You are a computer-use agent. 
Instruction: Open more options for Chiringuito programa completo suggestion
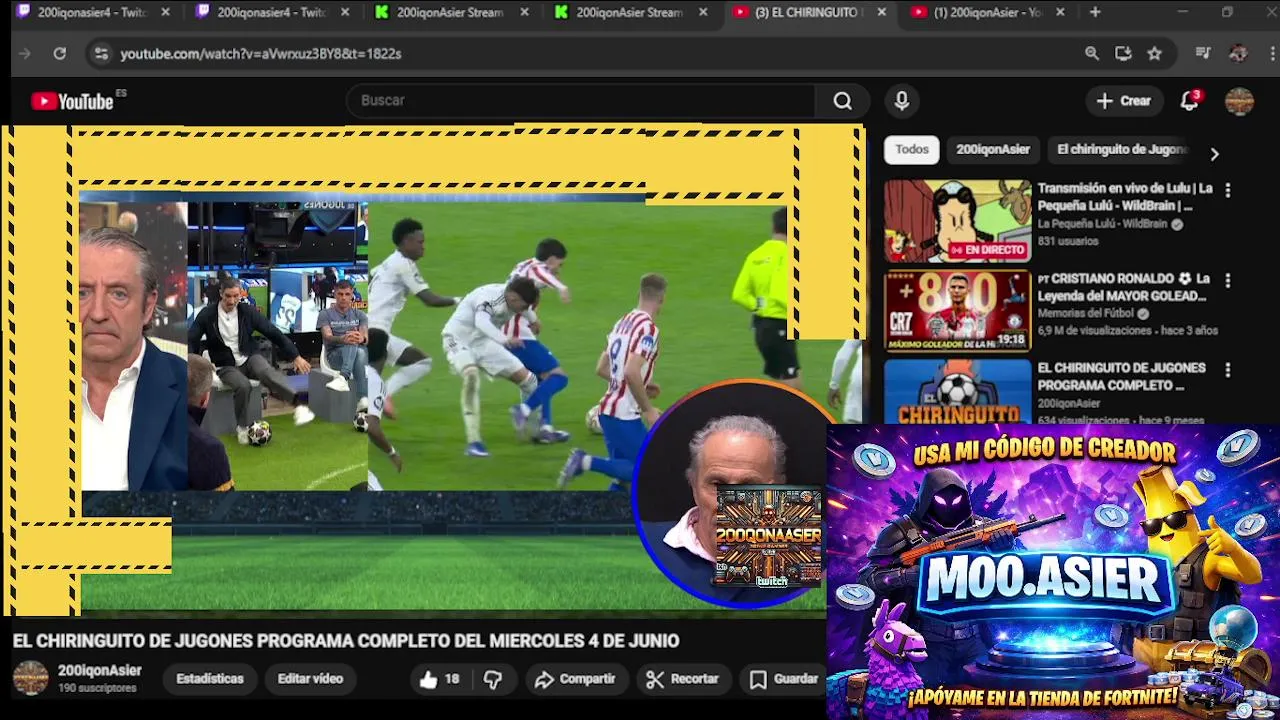coord(1228,370)
